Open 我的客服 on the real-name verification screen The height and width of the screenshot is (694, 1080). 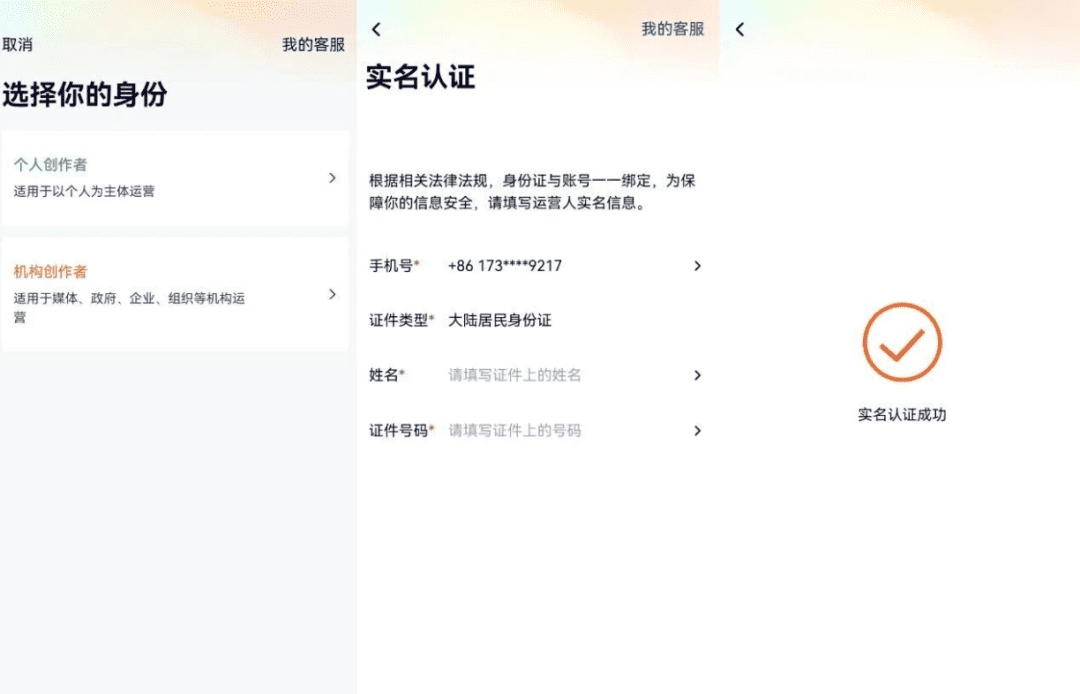[x=674, y=29]
